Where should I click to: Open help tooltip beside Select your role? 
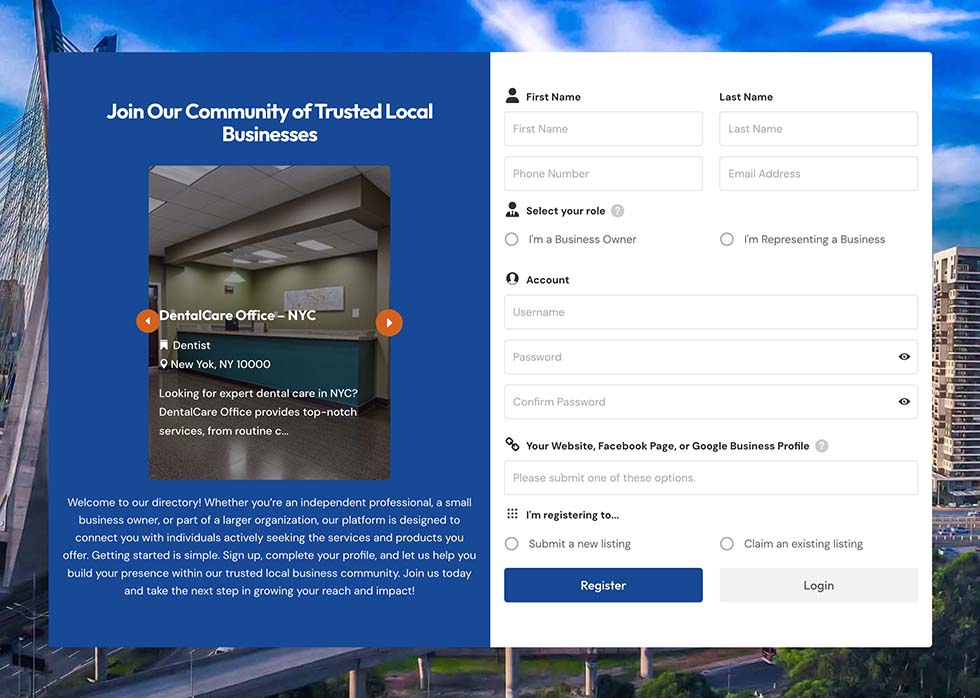618,211
